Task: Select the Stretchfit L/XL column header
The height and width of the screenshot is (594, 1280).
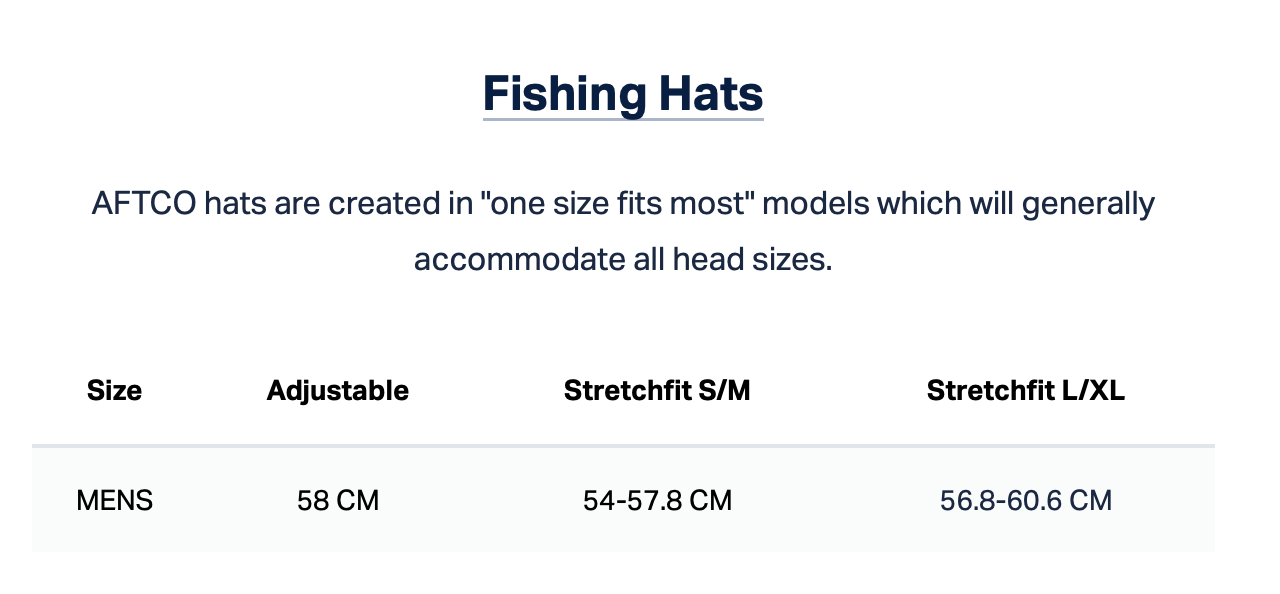Action: tap(1026, 390)
